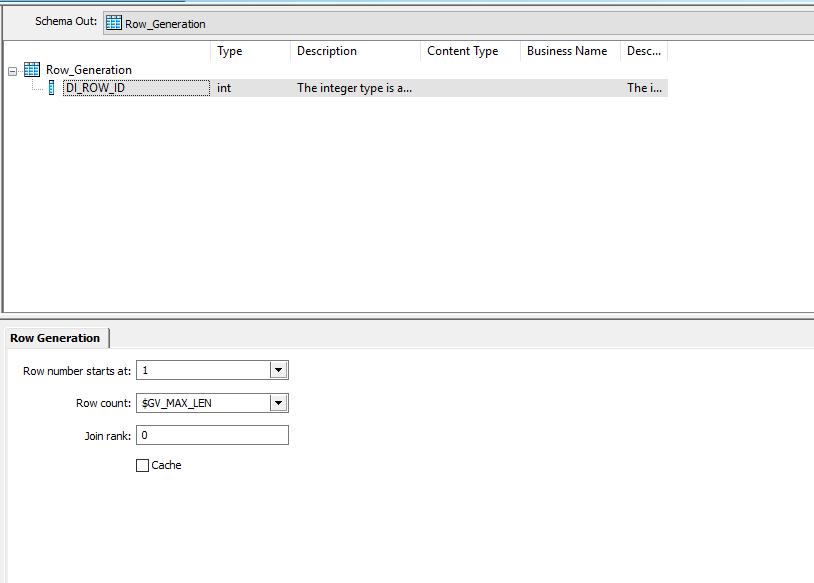Click the truncated Desc... column header

pyautogui.click(x=644, y=51)
